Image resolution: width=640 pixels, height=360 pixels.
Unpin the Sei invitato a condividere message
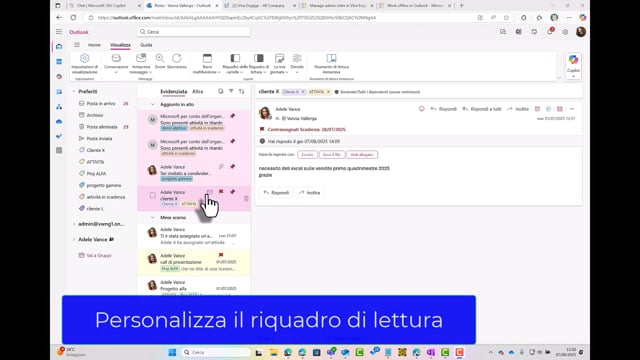(233, 167)
